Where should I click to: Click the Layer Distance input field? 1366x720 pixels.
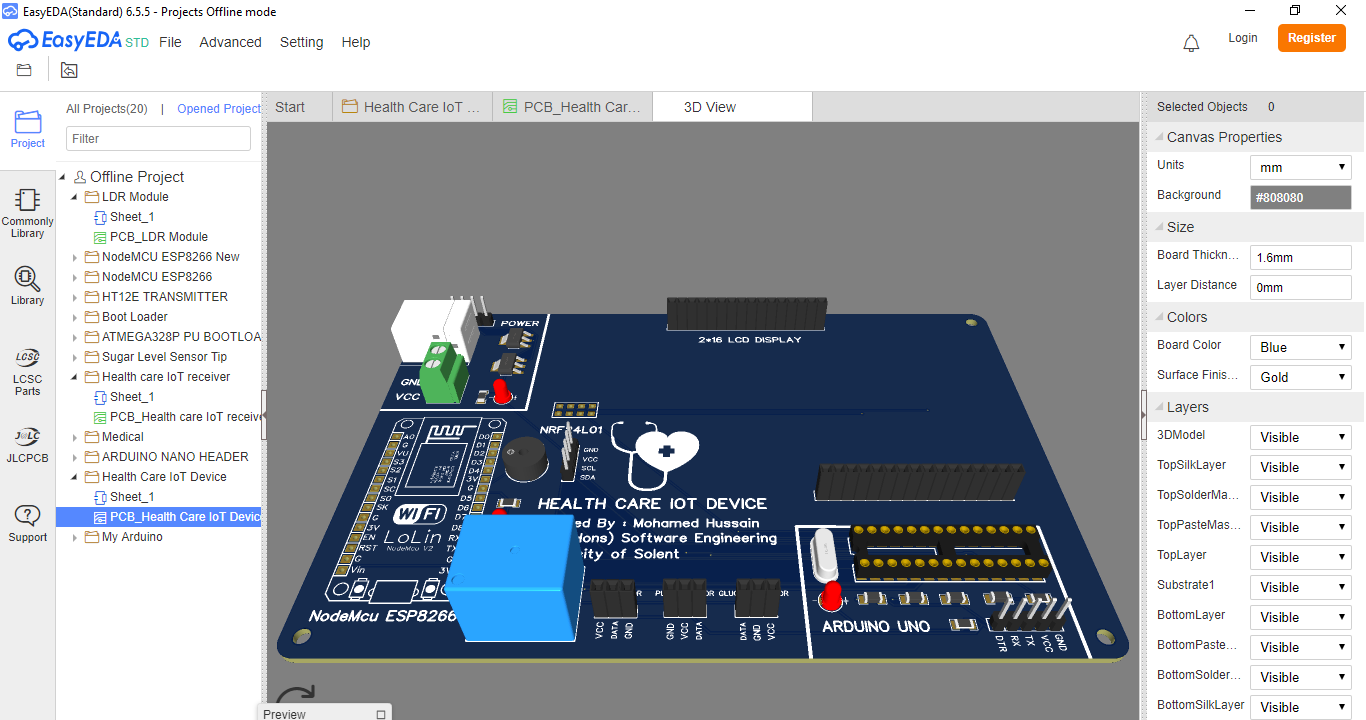click(x=1300, y=287)
